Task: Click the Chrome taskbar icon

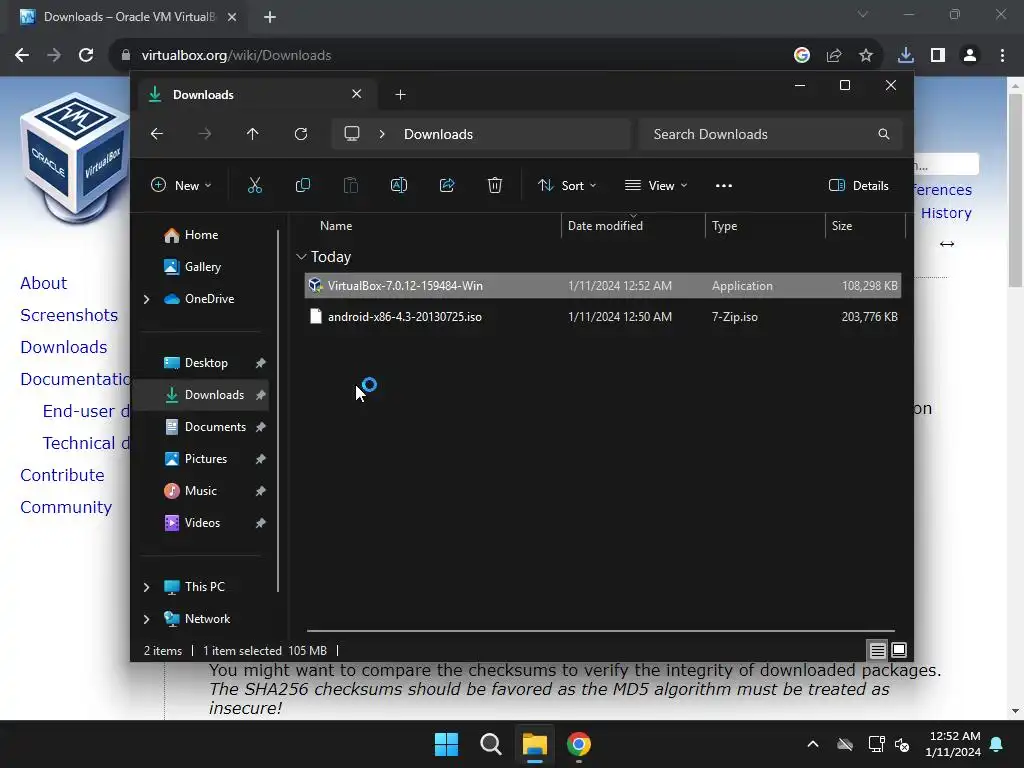Action: coord(579,744)
